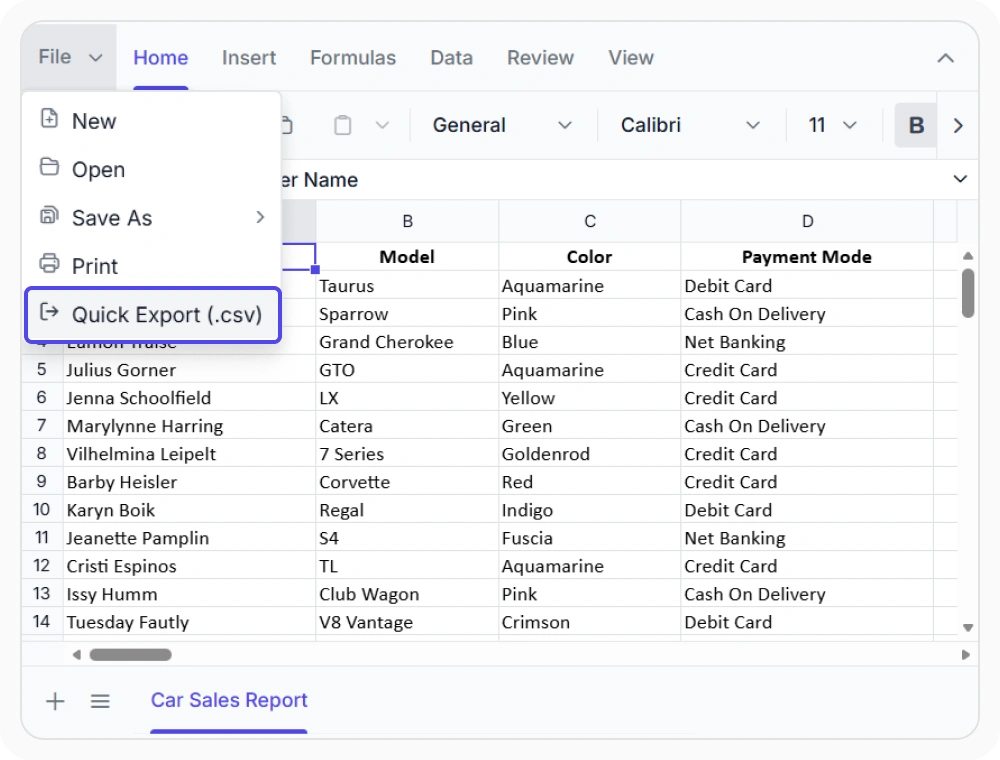Screen dimensions: 1000x760
Task: Select row 10 header
Action: point(42,509)
